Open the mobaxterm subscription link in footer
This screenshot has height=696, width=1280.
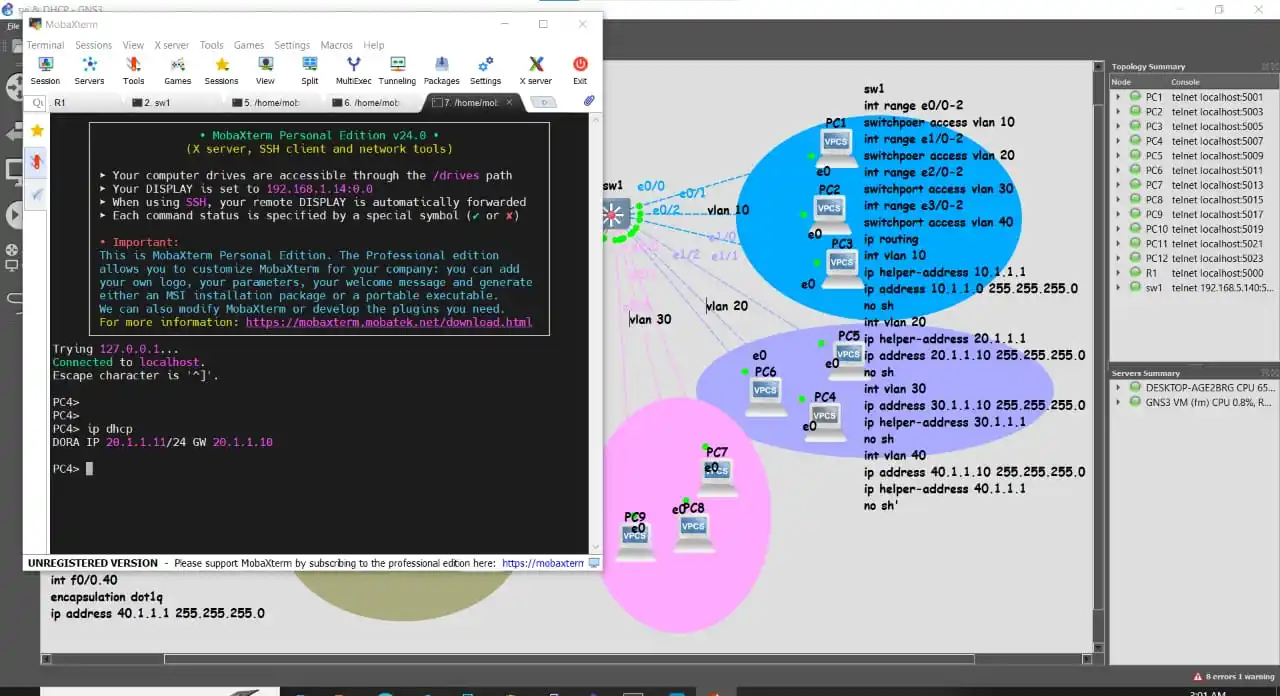pyautogui.click(x=542, y=563)
